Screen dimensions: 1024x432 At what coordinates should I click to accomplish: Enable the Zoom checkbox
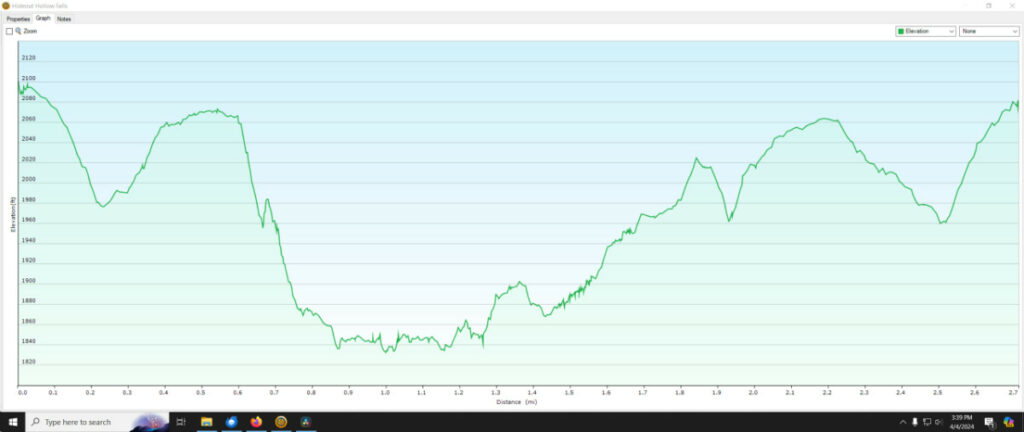pyautogui.click(x=9, y=31)
